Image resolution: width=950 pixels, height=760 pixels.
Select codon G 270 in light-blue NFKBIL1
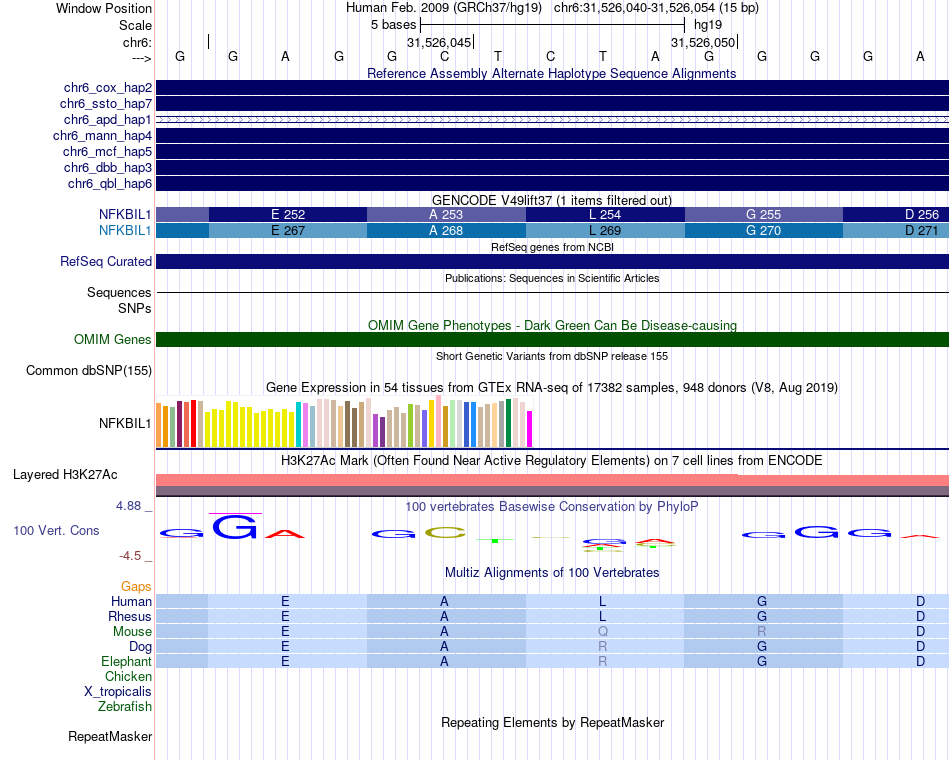tap(763, 230)
